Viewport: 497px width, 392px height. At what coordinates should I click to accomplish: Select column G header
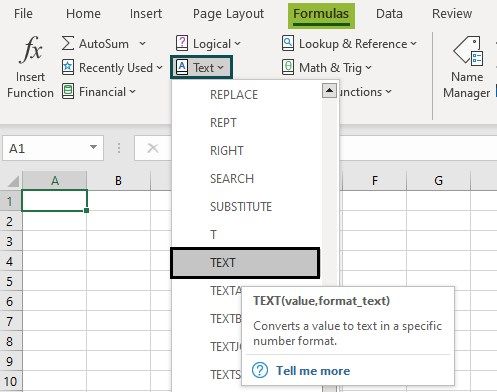click(x=438, y=181)
